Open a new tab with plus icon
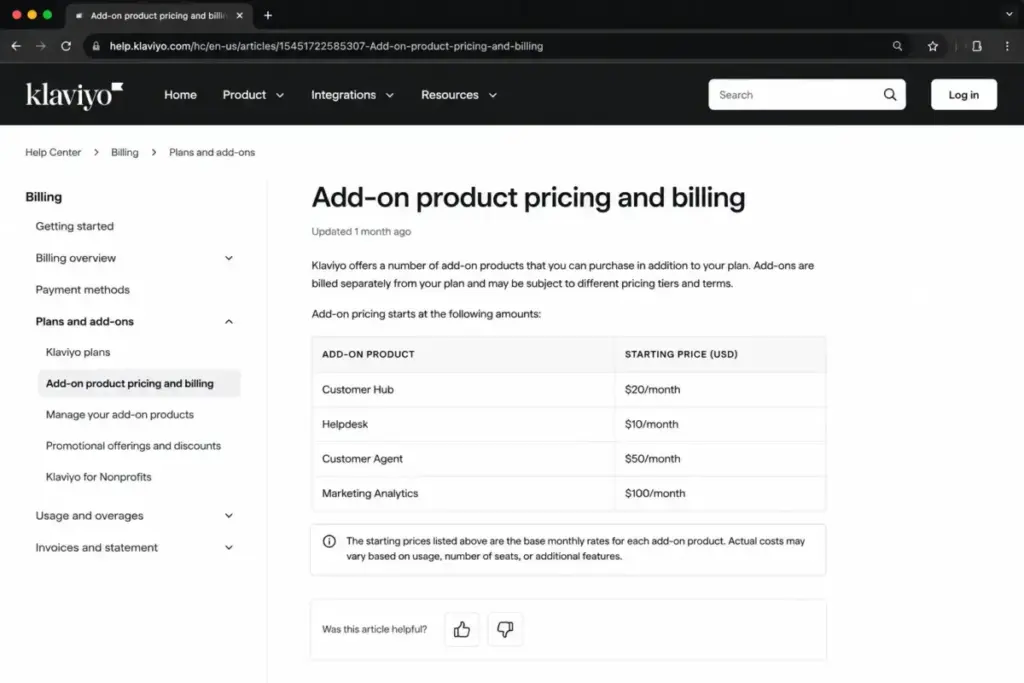This screenshot has height=683, width=1024. [268, 15]
